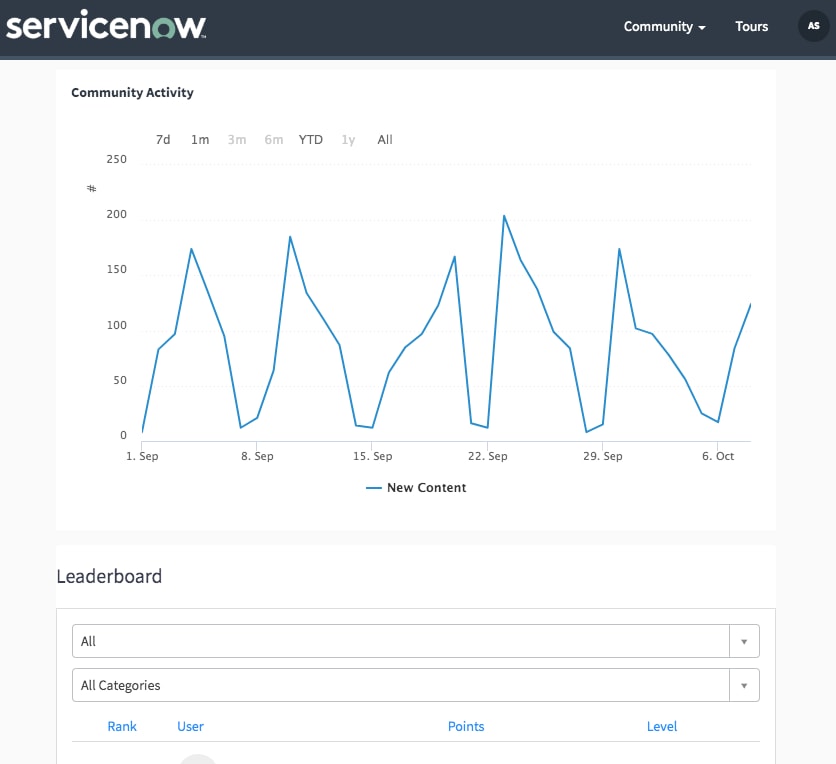Open the AS user avatar menu

coord(813,26)
